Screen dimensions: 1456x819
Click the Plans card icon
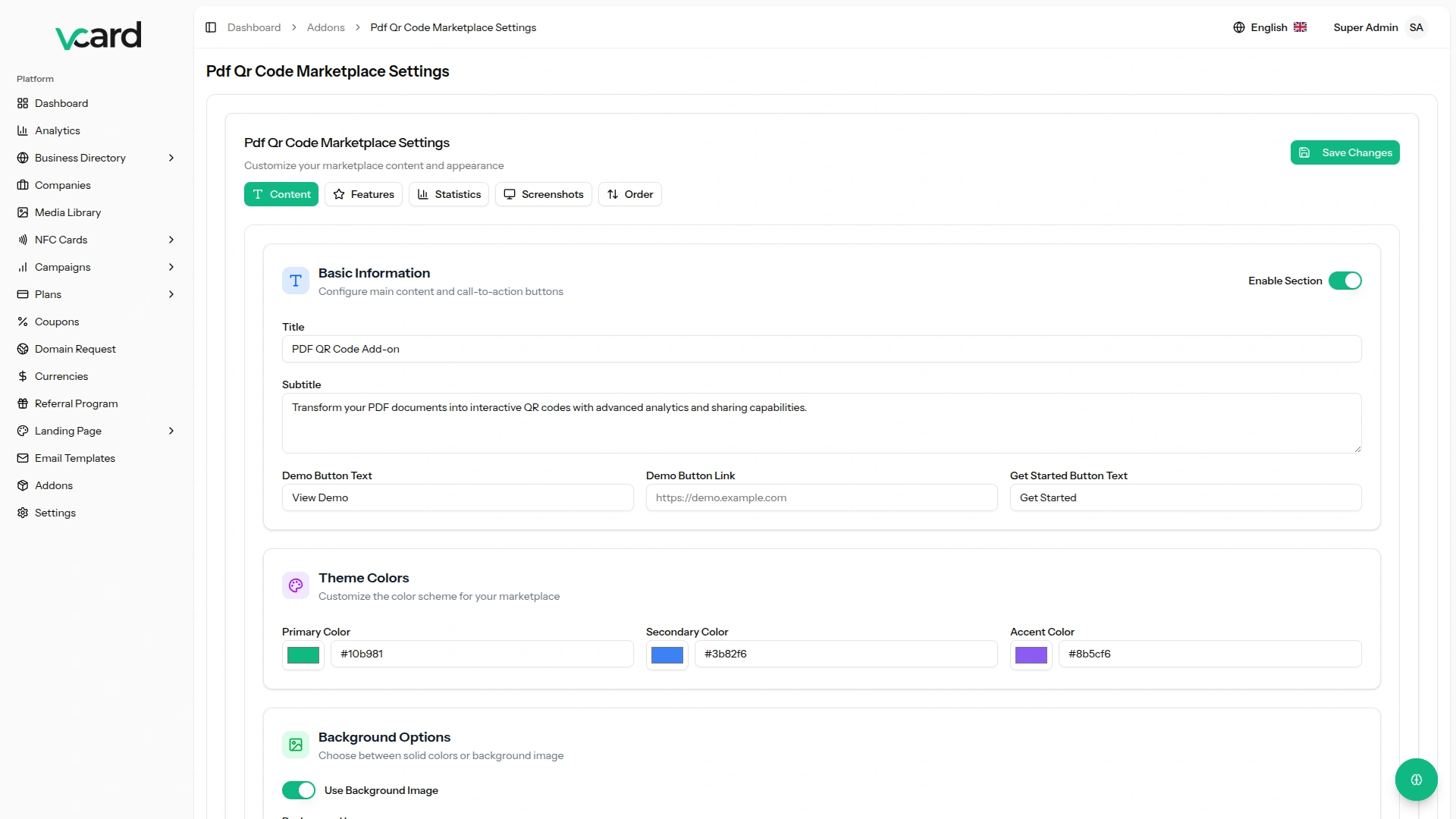point(23,294)
